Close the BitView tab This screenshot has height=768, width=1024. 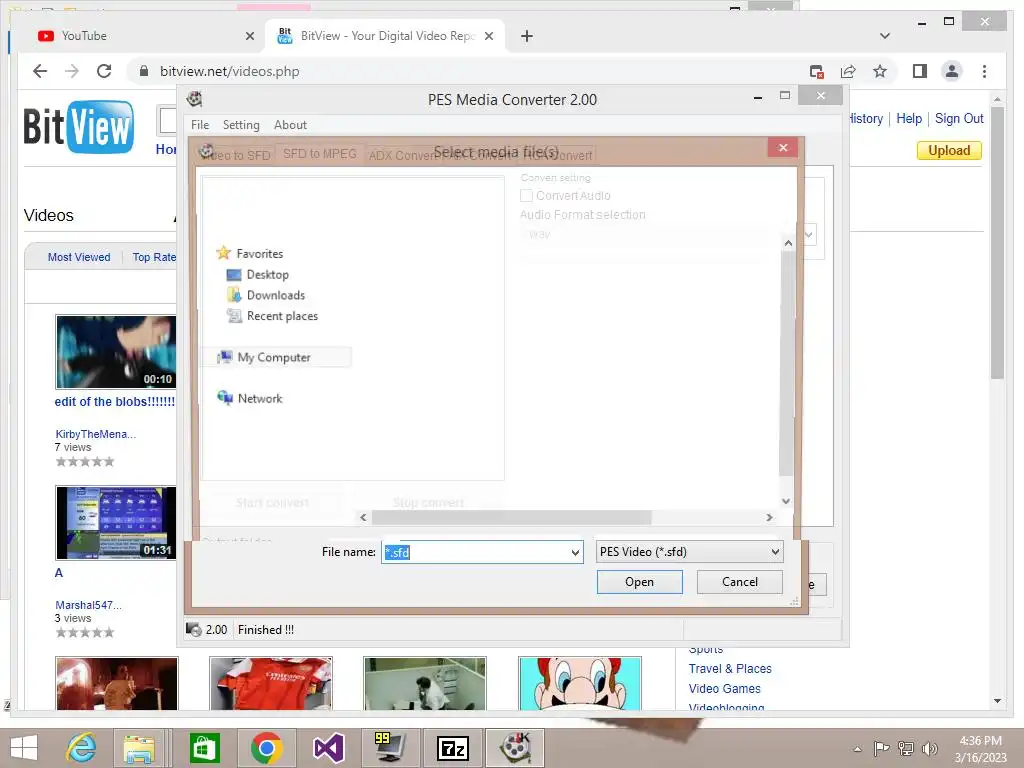tap(488, 36)
